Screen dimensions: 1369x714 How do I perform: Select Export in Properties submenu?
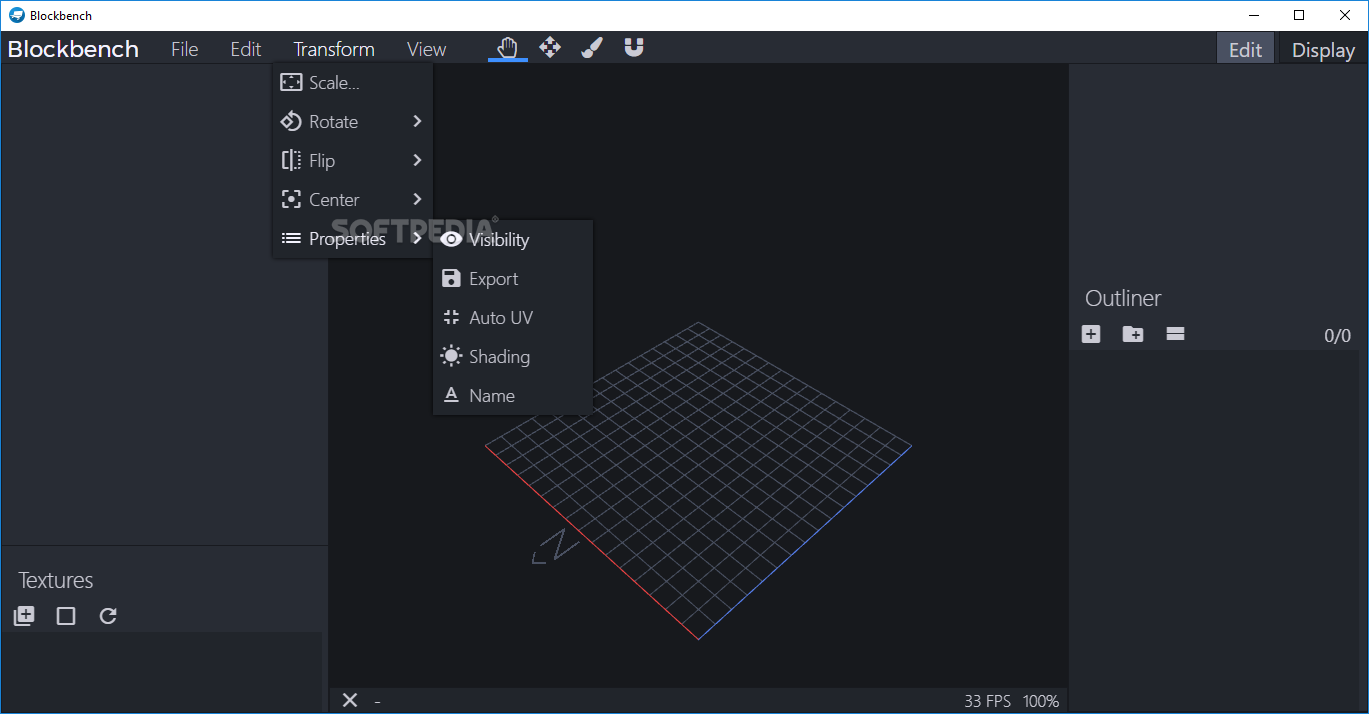(513, 279)
